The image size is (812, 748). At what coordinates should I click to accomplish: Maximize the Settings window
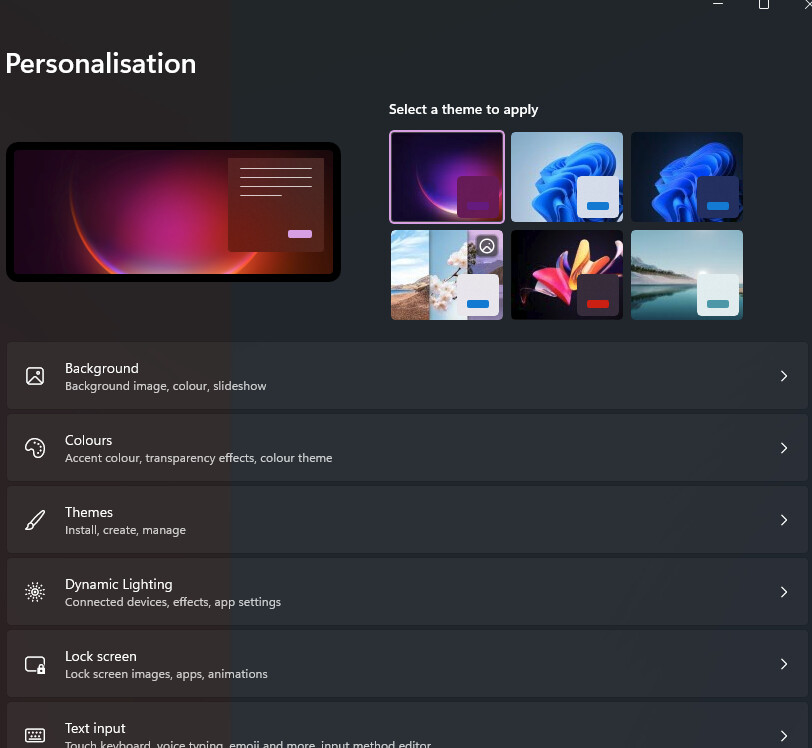764,4
